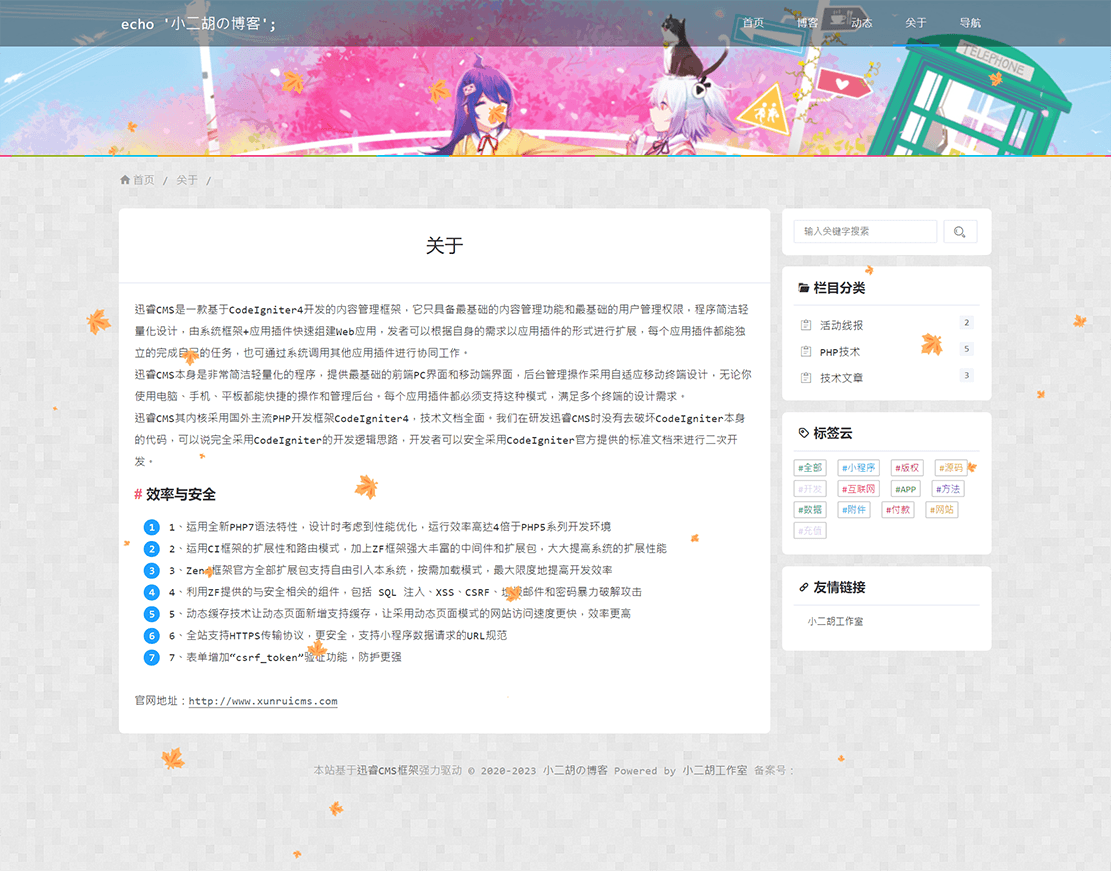This screenshot has width=1111, height=871.
Task: Click the tag icon beside 标签云
Action: pos(803,433)
